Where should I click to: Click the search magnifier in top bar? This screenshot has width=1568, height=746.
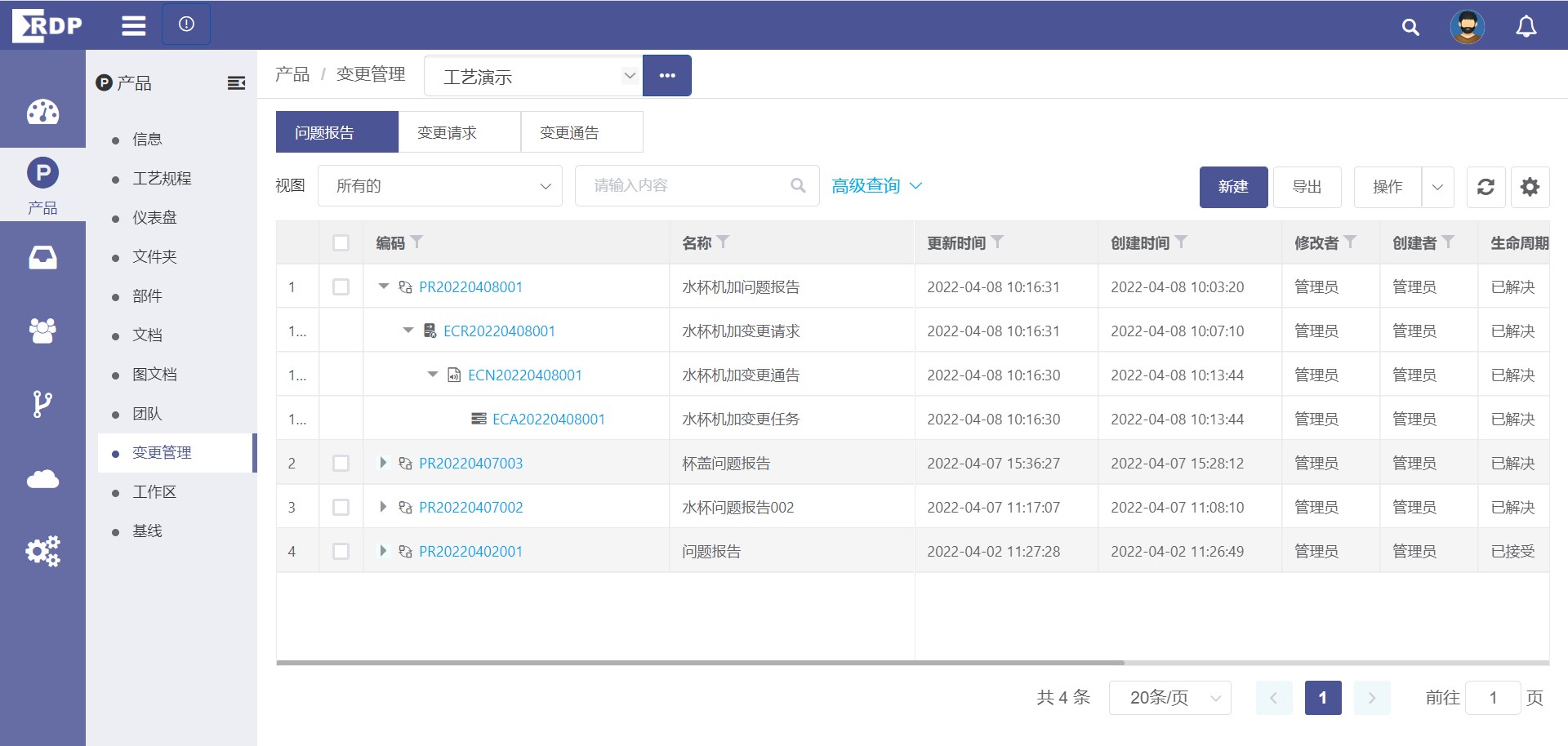coord(1410,27)
